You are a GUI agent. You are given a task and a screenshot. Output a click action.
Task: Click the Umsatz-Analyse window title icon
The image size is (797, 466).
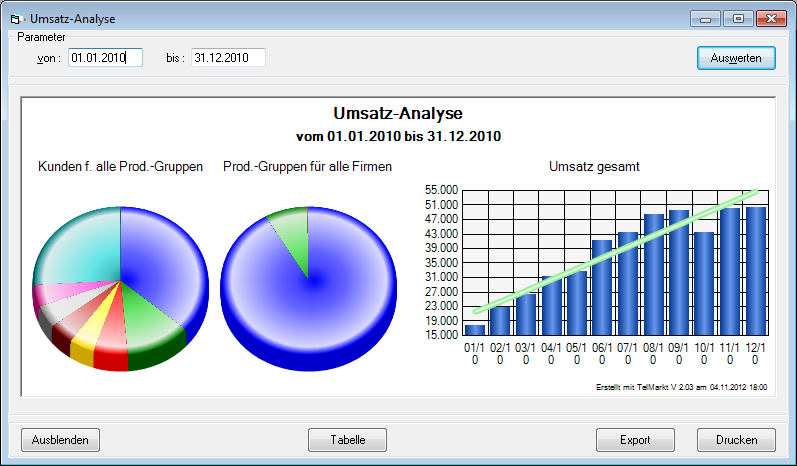click(x=14, y=18)
